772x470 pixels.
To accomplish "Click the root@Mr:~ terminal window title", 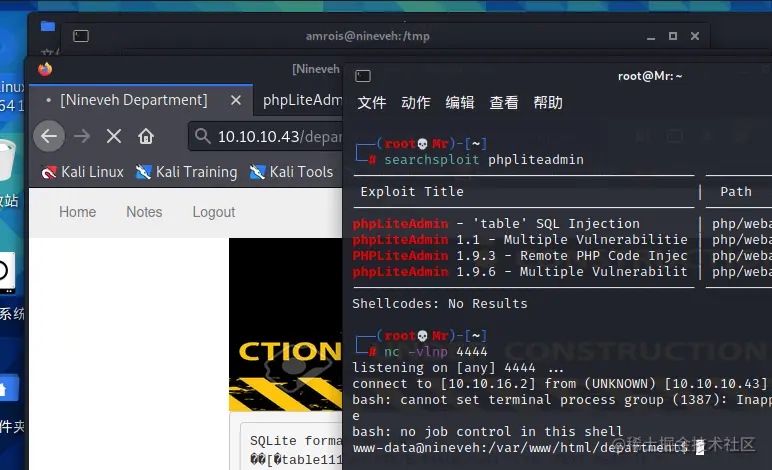I will pyautogui.click(x=650, y=76).
